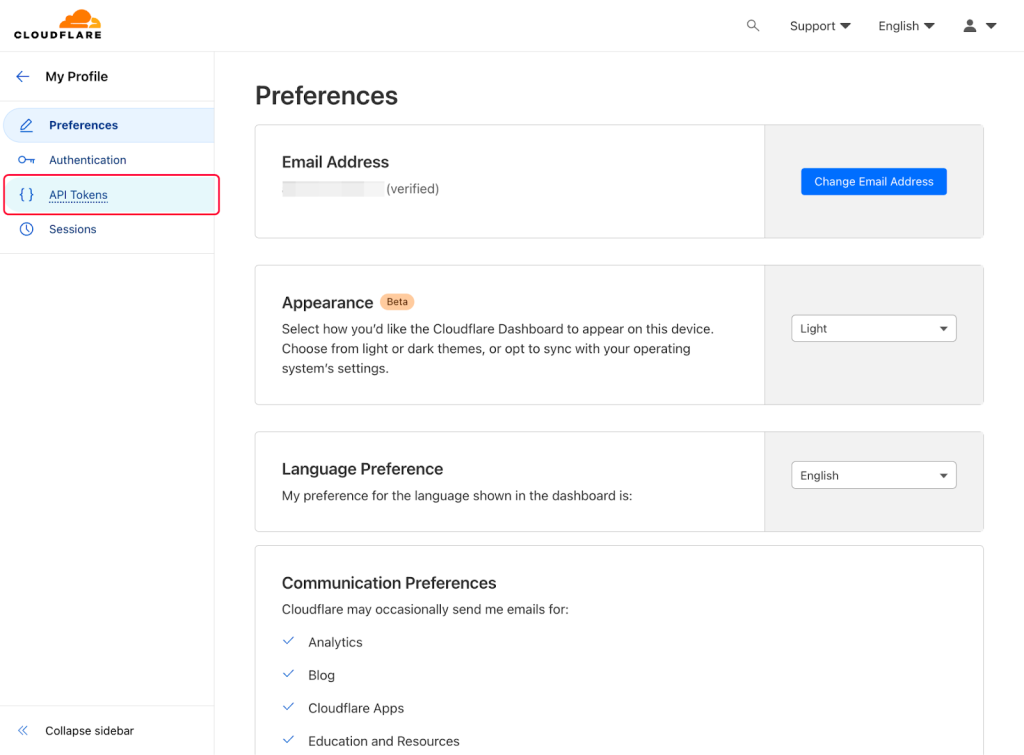Open search with the magnifier icon
Screen dimensions: 1024x755
(753, 26)
